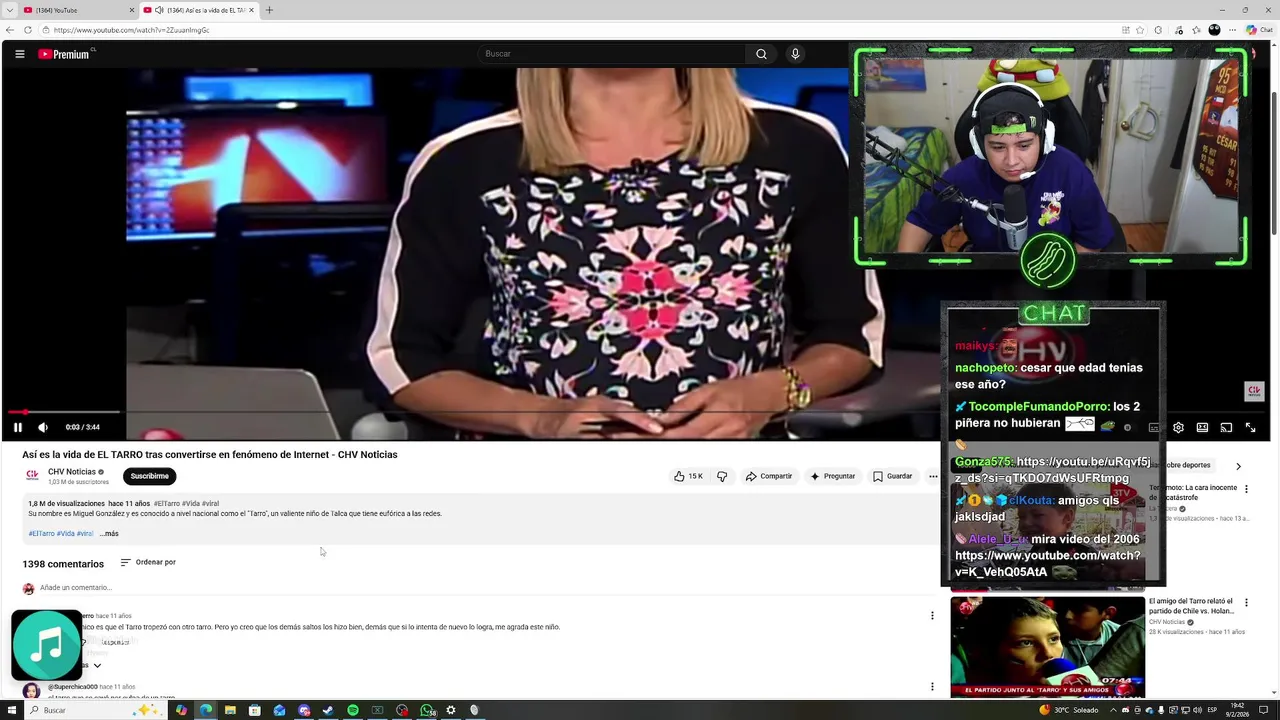Screen dimensions: 1280x720
Task: Open the YouTube hamburger guide menu
Action: point(19,54)
